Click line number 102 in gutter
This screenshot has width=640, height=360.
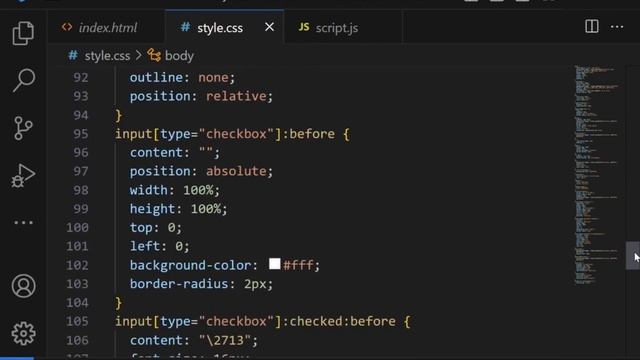tap(77, 265)
